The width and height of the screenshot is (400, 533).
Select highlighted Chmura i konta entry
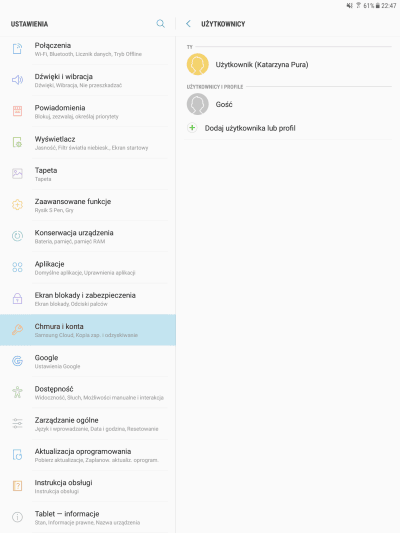click(x=88, y=330)
